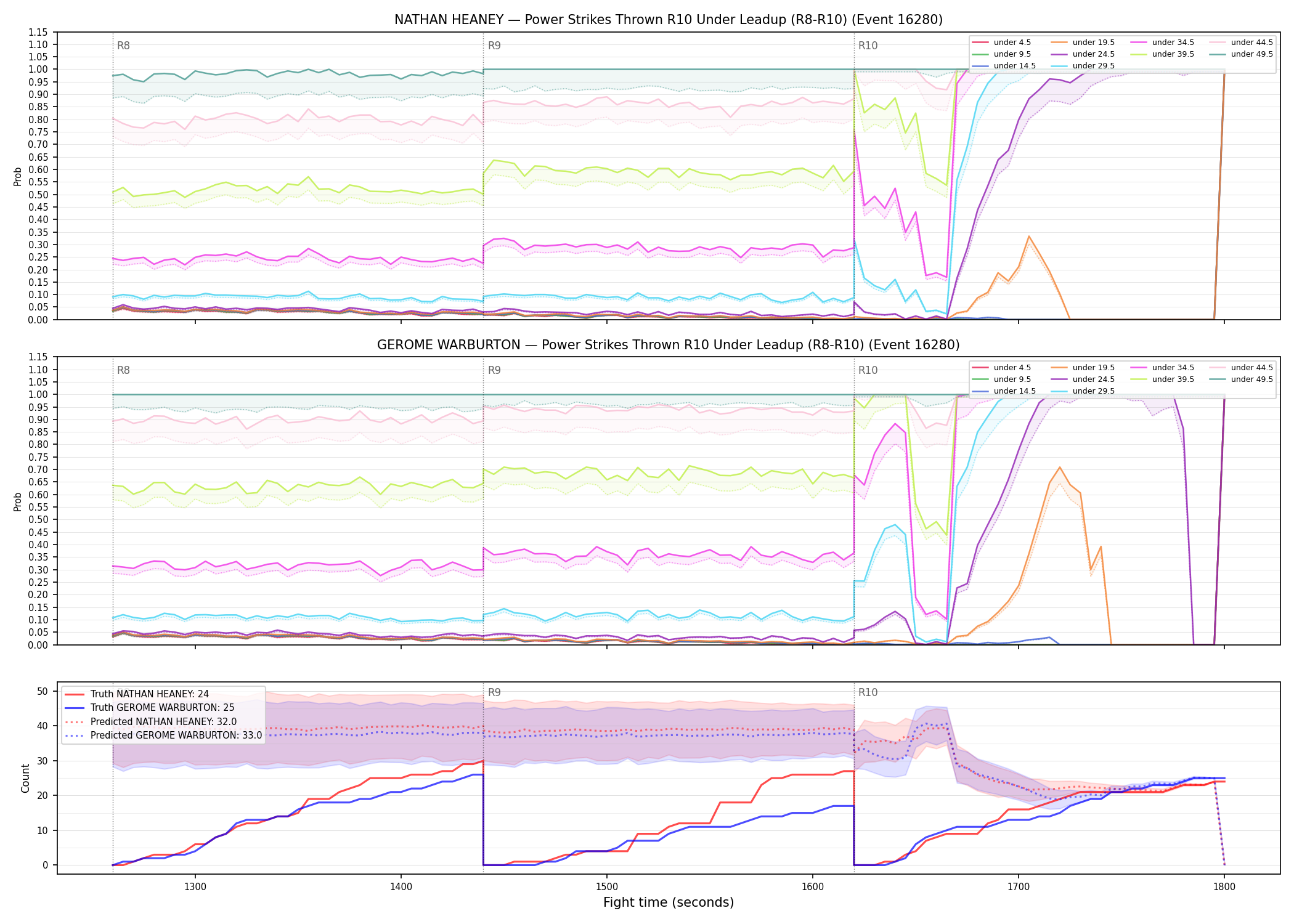Screen dimensions: 1294x924
Task: Click the 'Prob' axis label on Warburton chart
Action: [x=18, y=501]
